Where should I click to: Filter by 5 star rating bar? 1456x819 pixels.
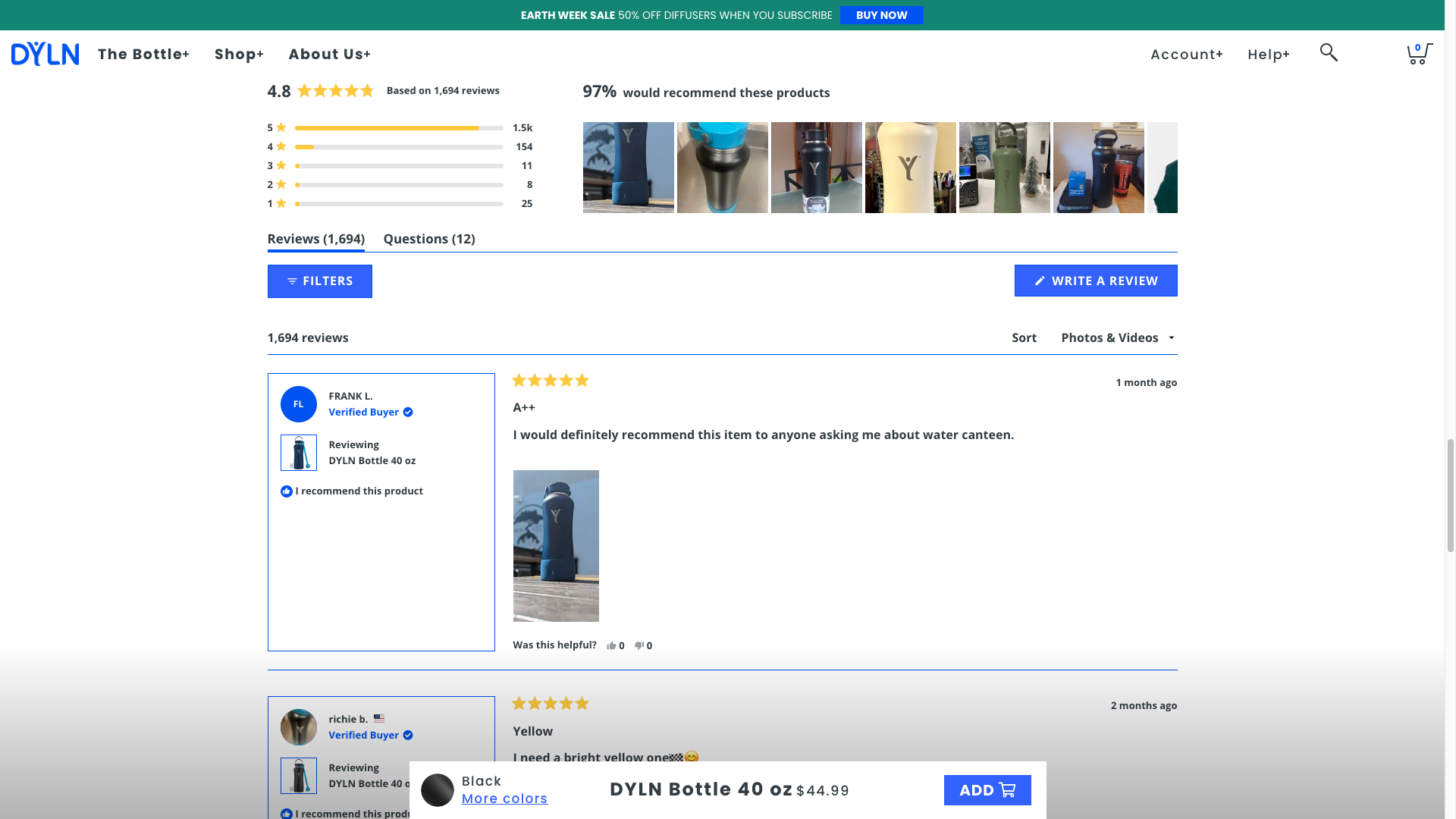[x=400, y=128]
